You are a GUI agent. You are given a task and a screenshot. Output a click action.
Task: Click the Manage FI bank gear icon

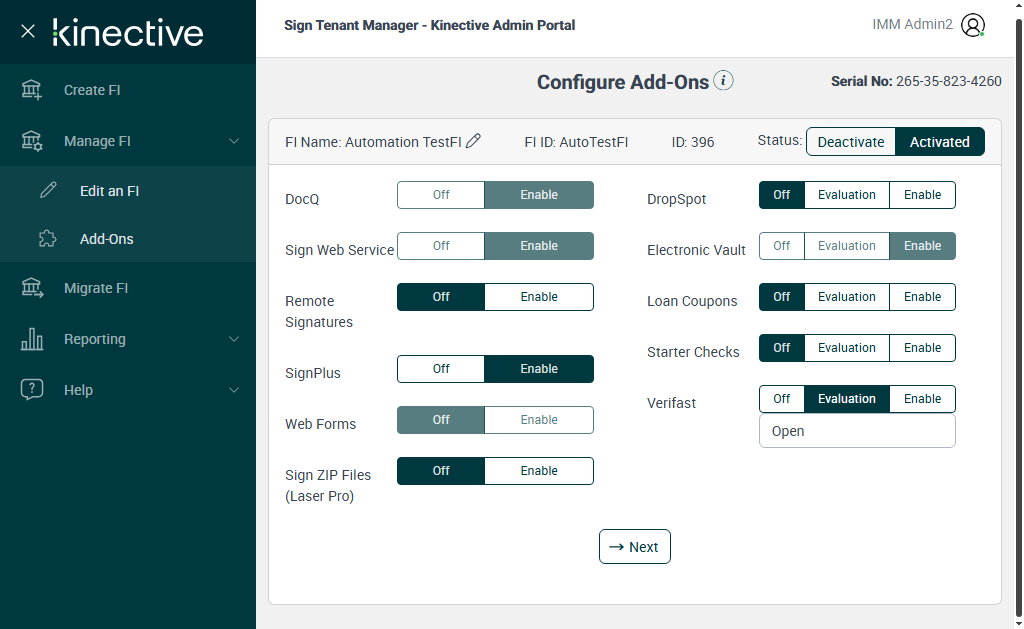[31, 141]
